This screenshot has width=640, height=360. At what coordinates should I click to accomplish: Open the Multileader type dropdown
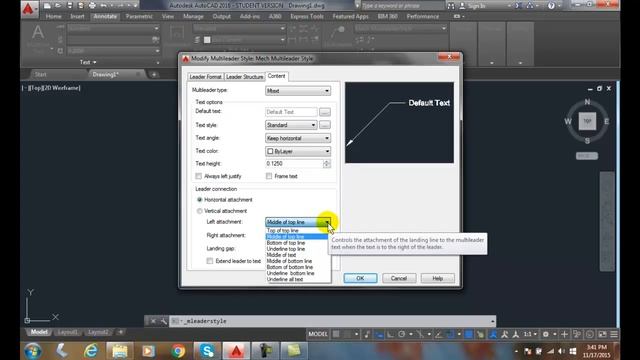point(298,91)
